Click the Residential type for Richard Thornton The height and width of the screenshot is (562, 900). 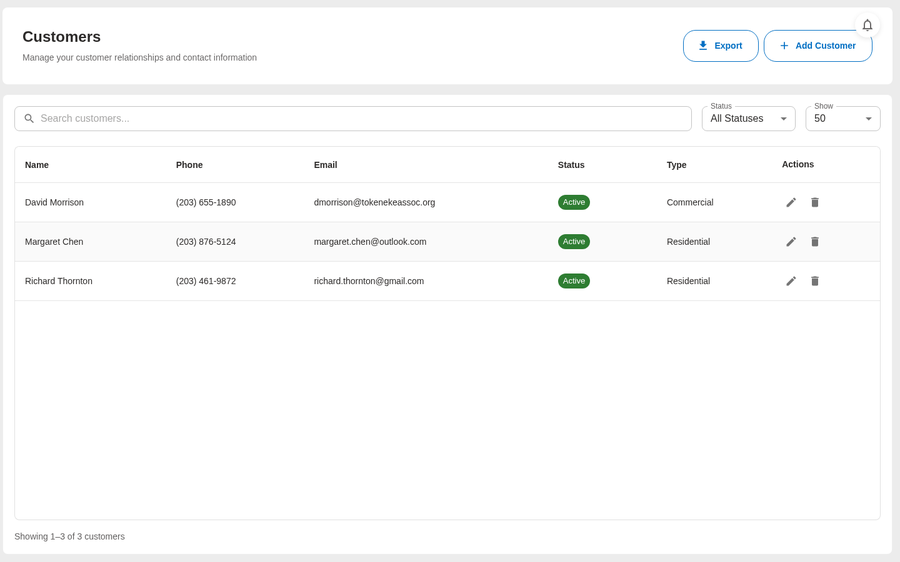pos(688,281)
